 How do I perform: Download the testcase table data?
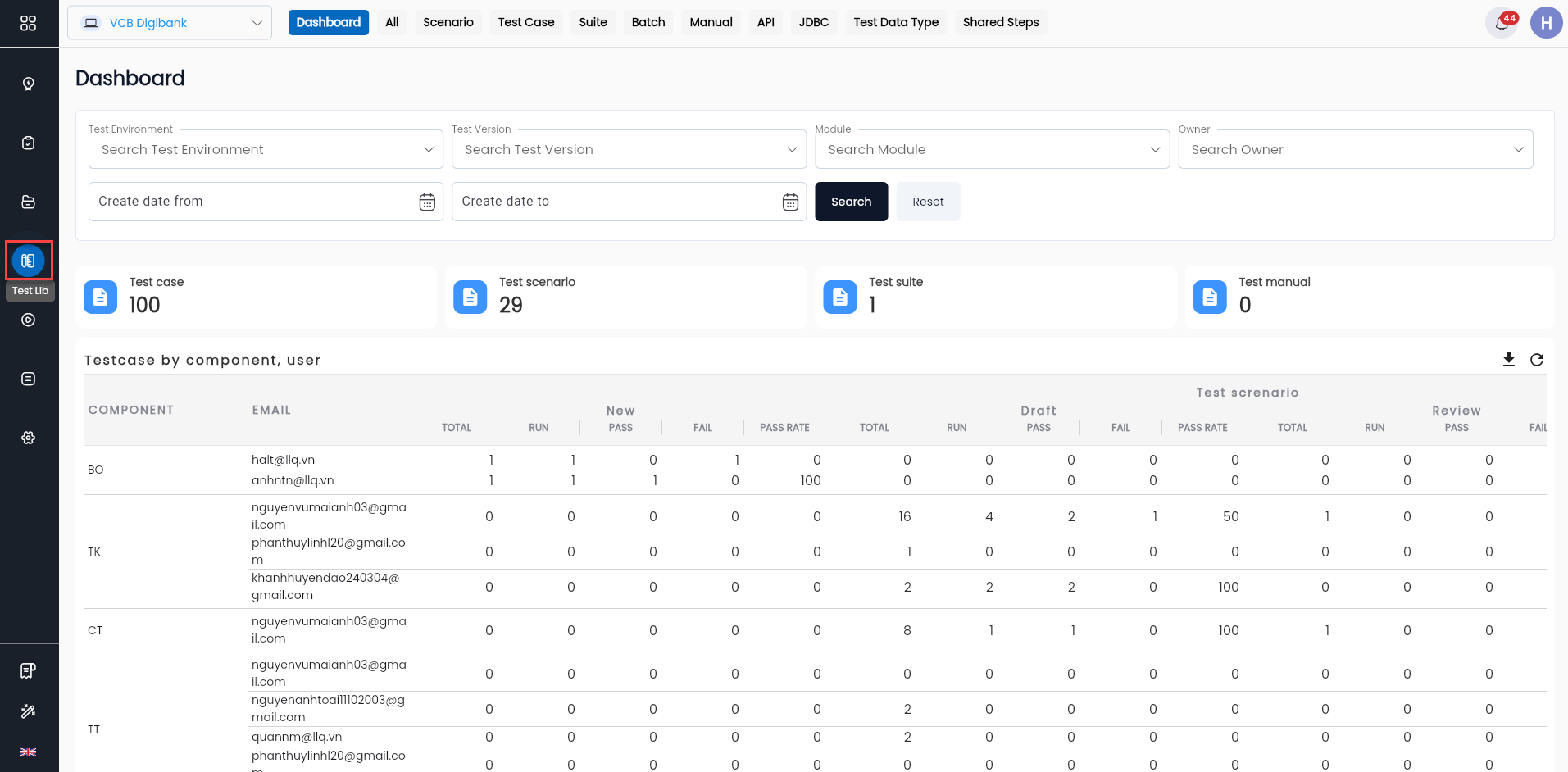coord(1509,360)
